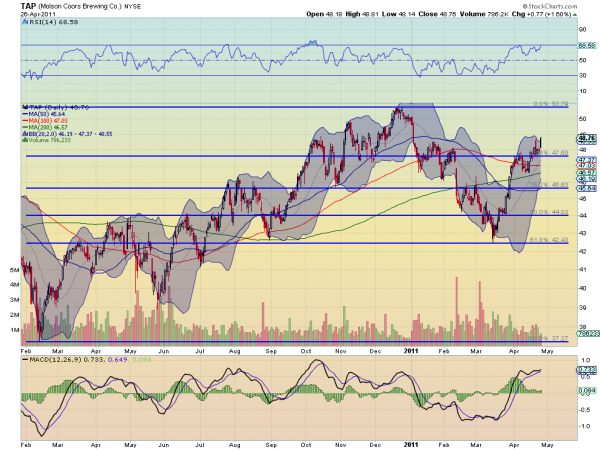Screen dimensions: 600x450
Task: Click the 90 RSI axis label
Action: (x=583, y=29)
